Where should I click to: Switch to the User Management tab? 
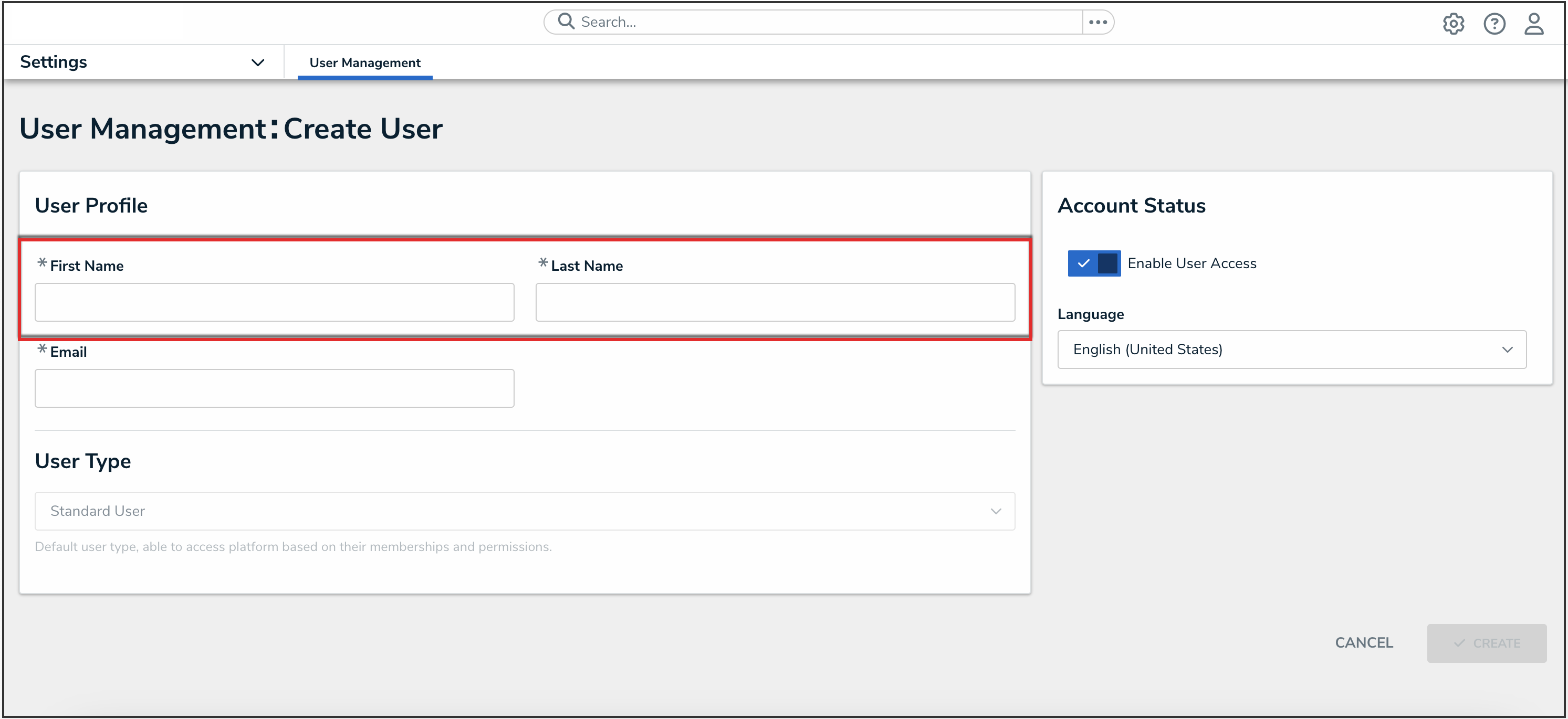364,62
